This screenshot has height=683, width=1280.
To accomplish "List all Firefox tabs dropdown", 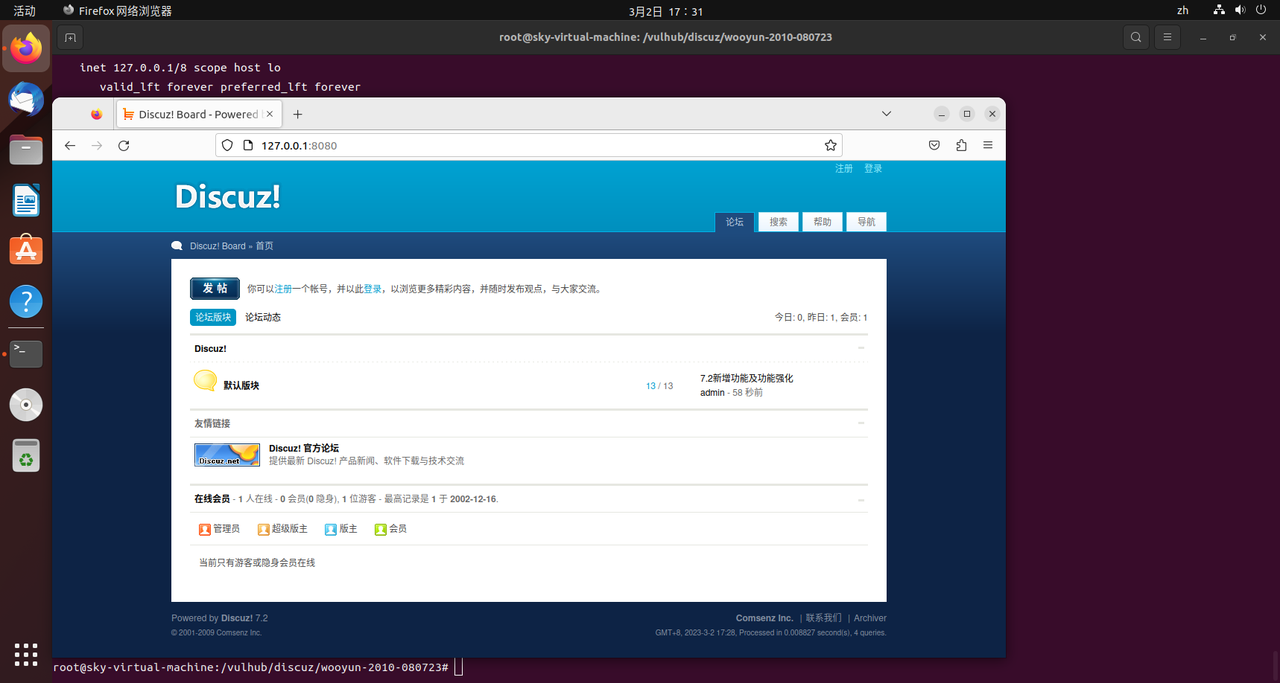I will [886, 114].
